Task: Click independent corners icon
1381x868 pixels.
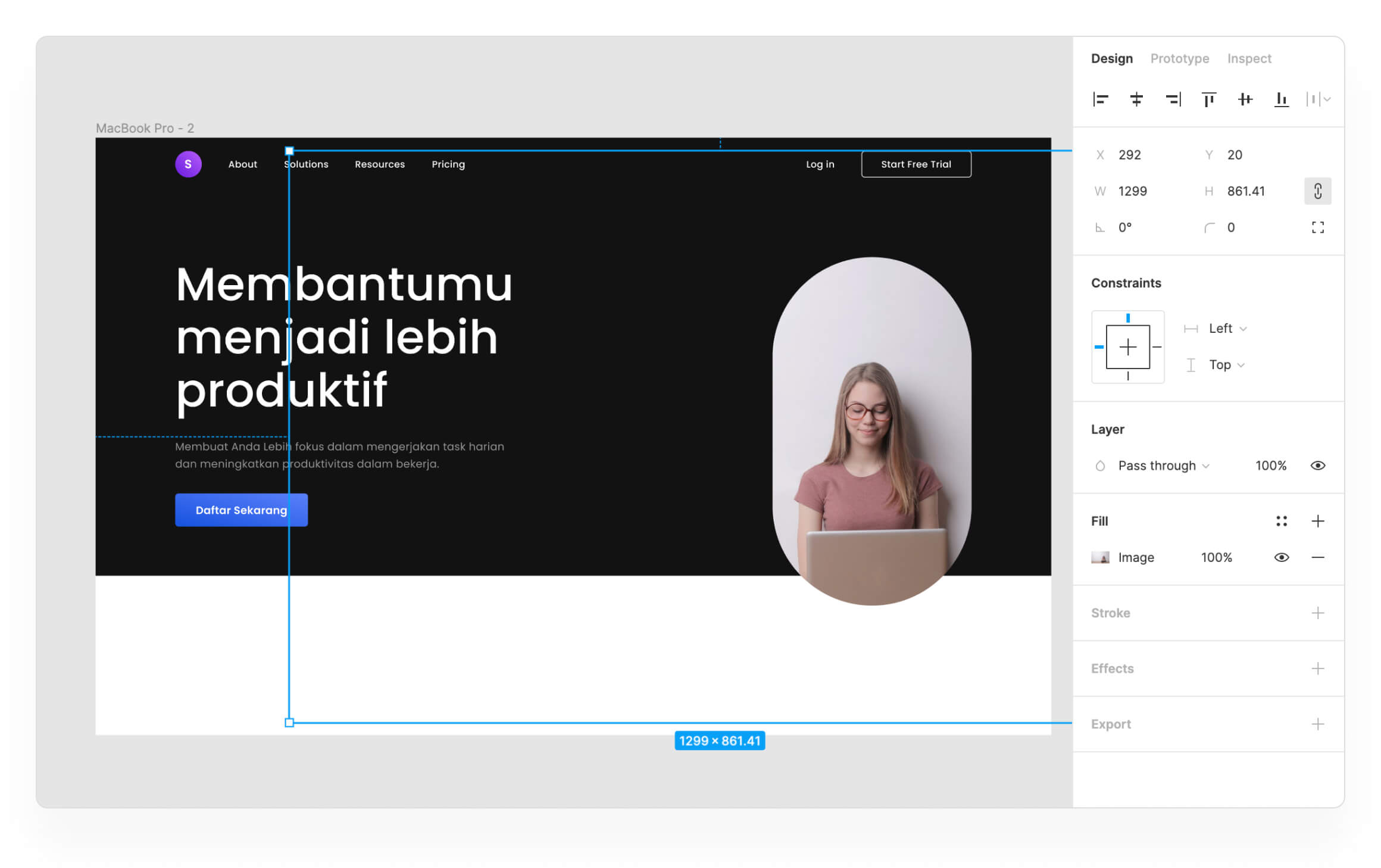Action: click(1317, 227)
